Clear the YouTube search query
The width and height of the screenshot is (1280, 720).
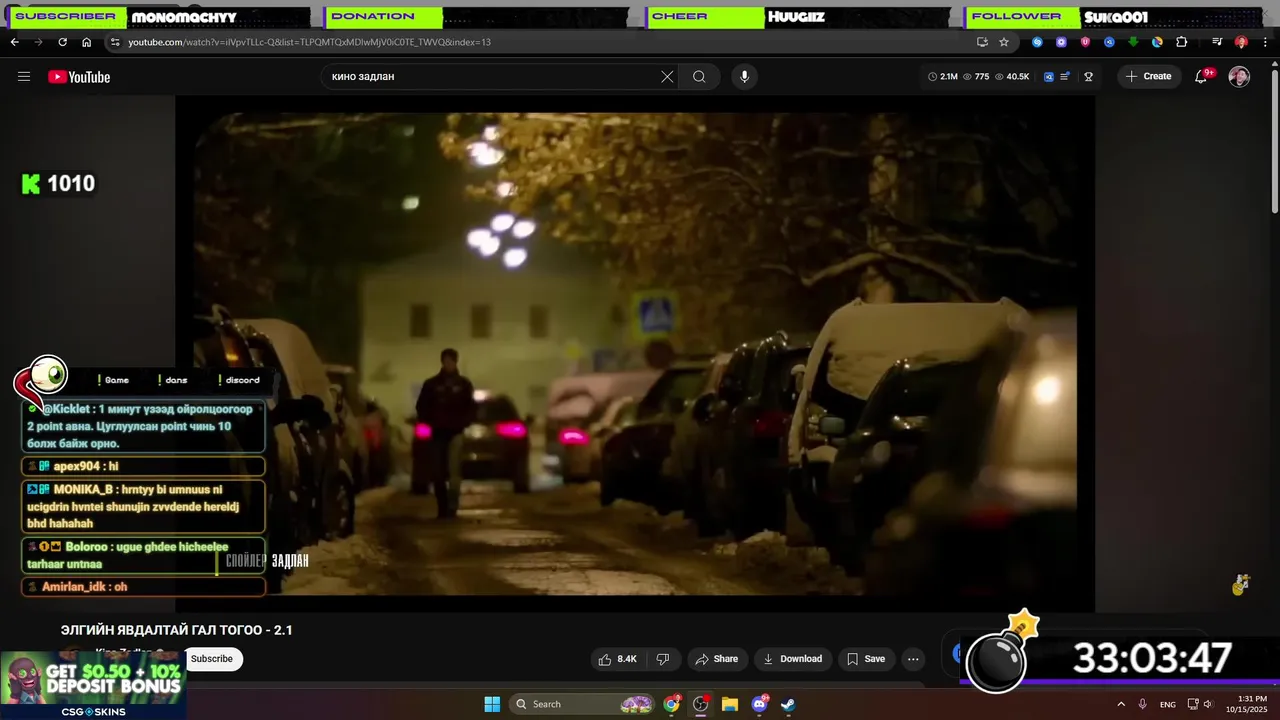(667, 76)
